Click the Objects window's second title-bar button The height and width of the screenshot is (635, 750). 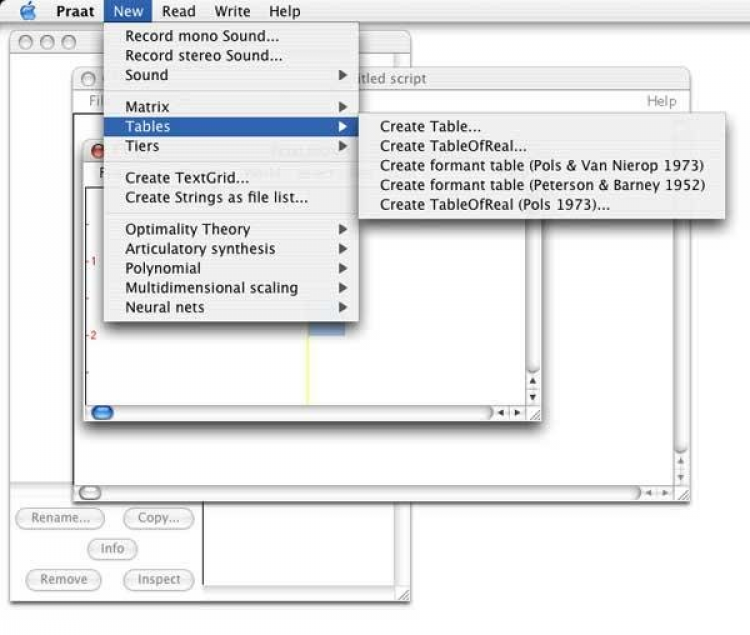coord(47,42)
